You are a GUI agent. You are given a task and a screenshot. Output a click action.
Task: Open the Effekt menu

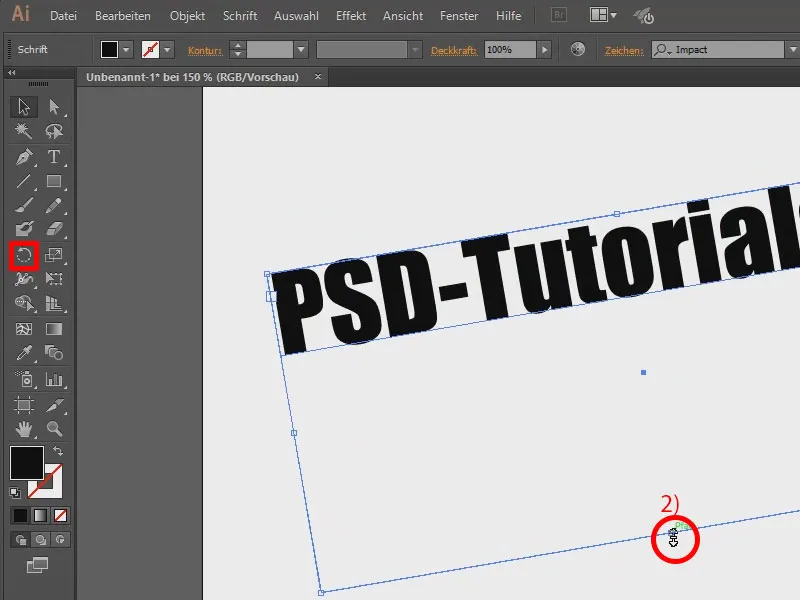(x=350, y=17)
